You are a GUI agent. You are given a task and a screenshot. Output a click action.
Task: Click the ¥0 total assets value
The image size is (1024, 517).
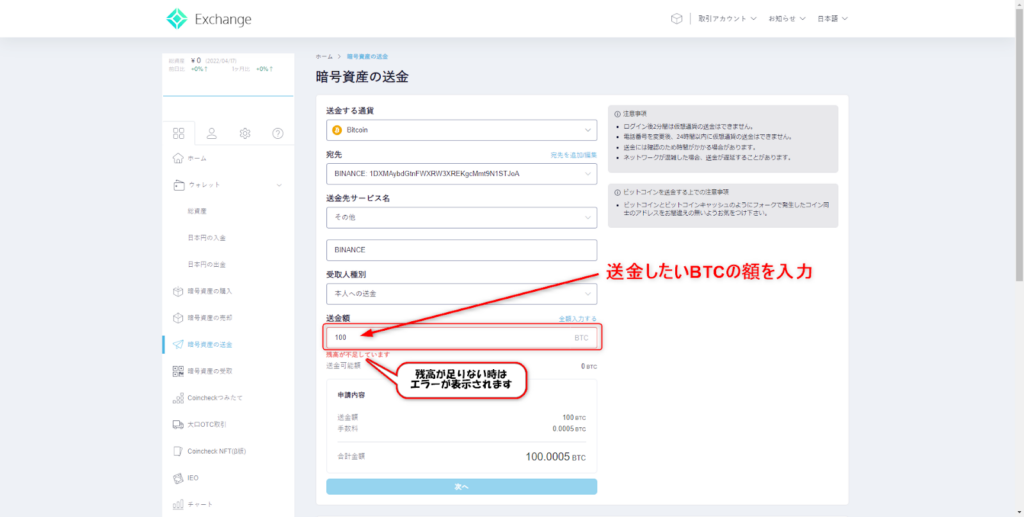click(x=196, y=60)
